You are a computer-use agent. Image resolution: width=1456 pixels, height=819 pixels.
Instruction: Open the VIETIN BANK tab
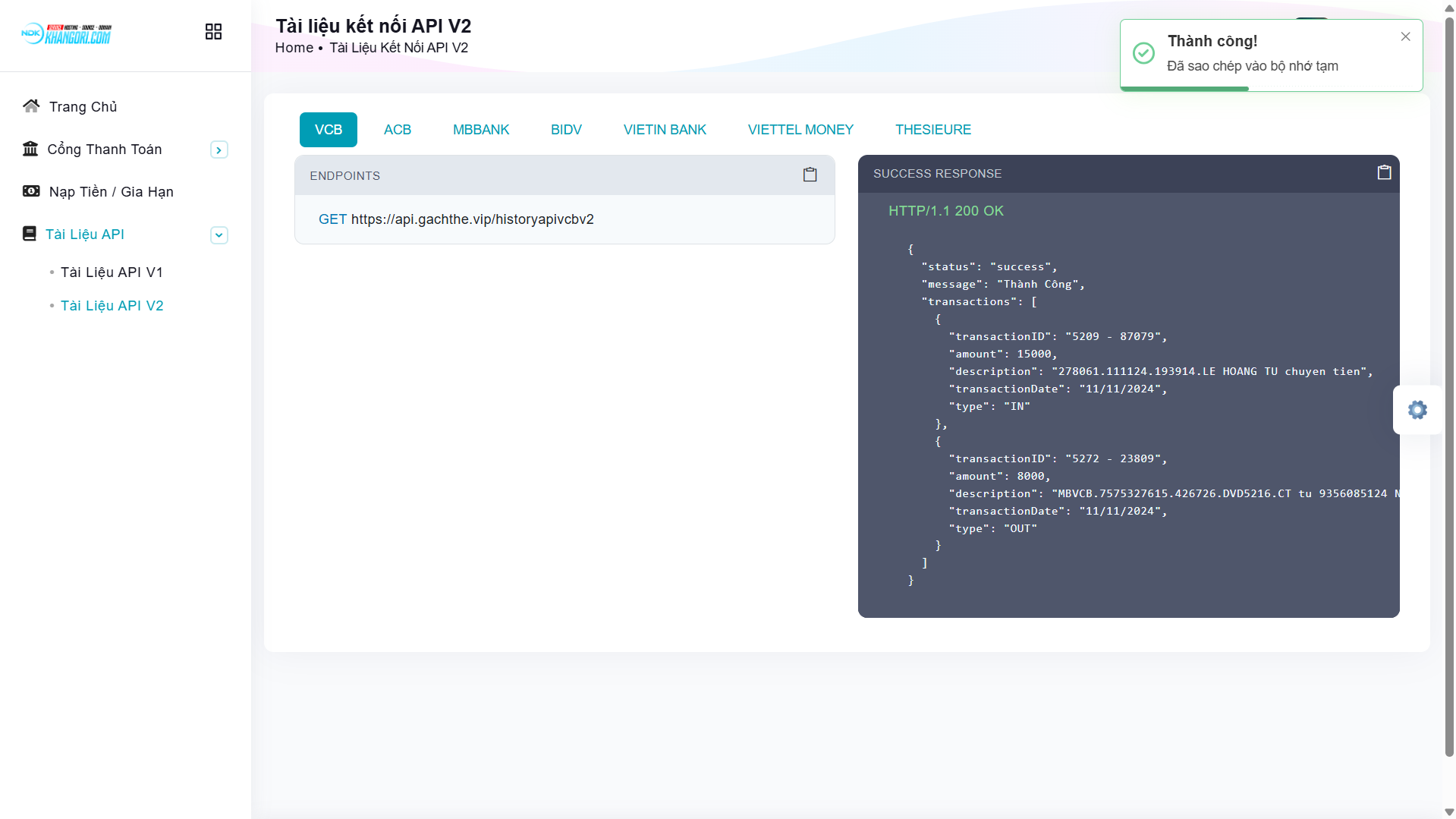(x=665, y=130)
